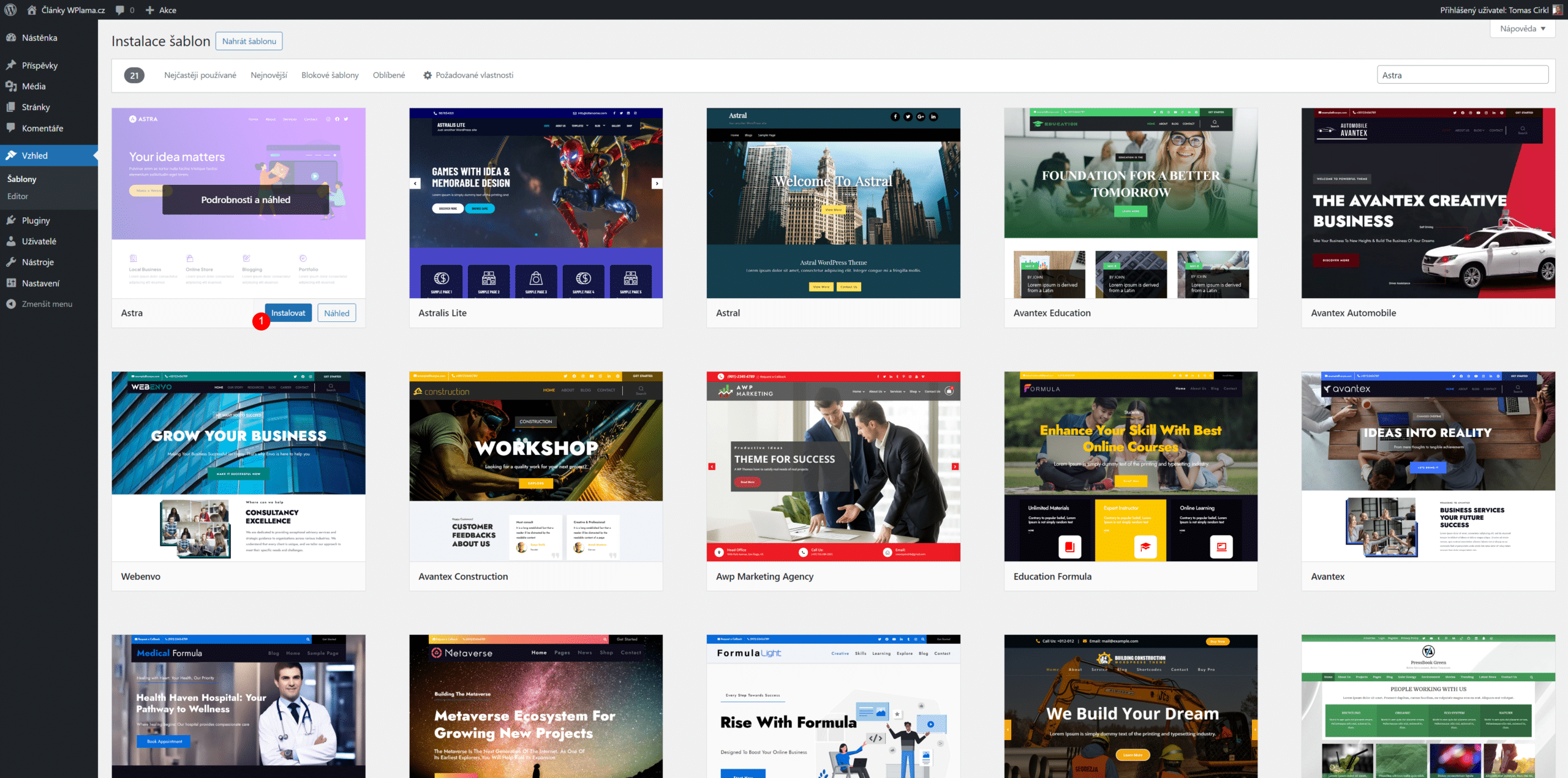
Task: Click the Média icon in sidebar
Action: click(11, 86)
